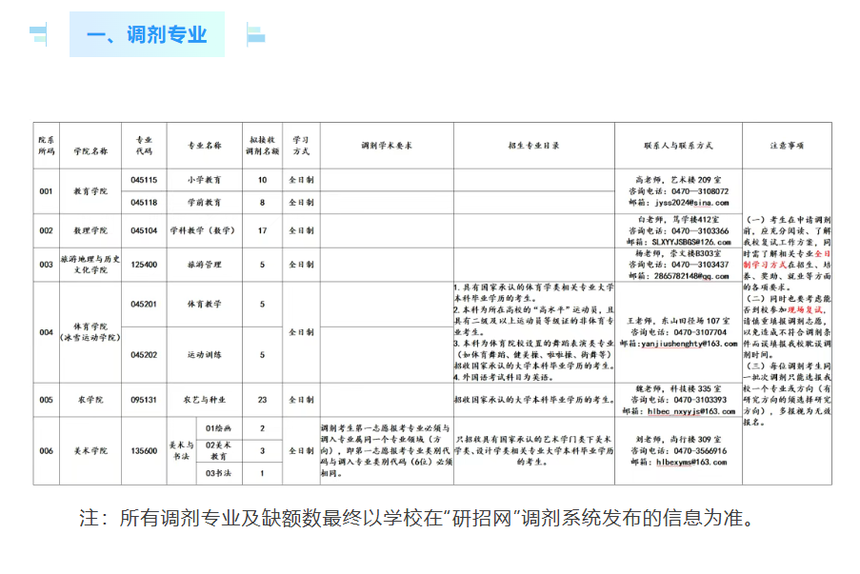Click email 2865782148@qq.com
The image size is (860, 574).
[x=692, y=276]
